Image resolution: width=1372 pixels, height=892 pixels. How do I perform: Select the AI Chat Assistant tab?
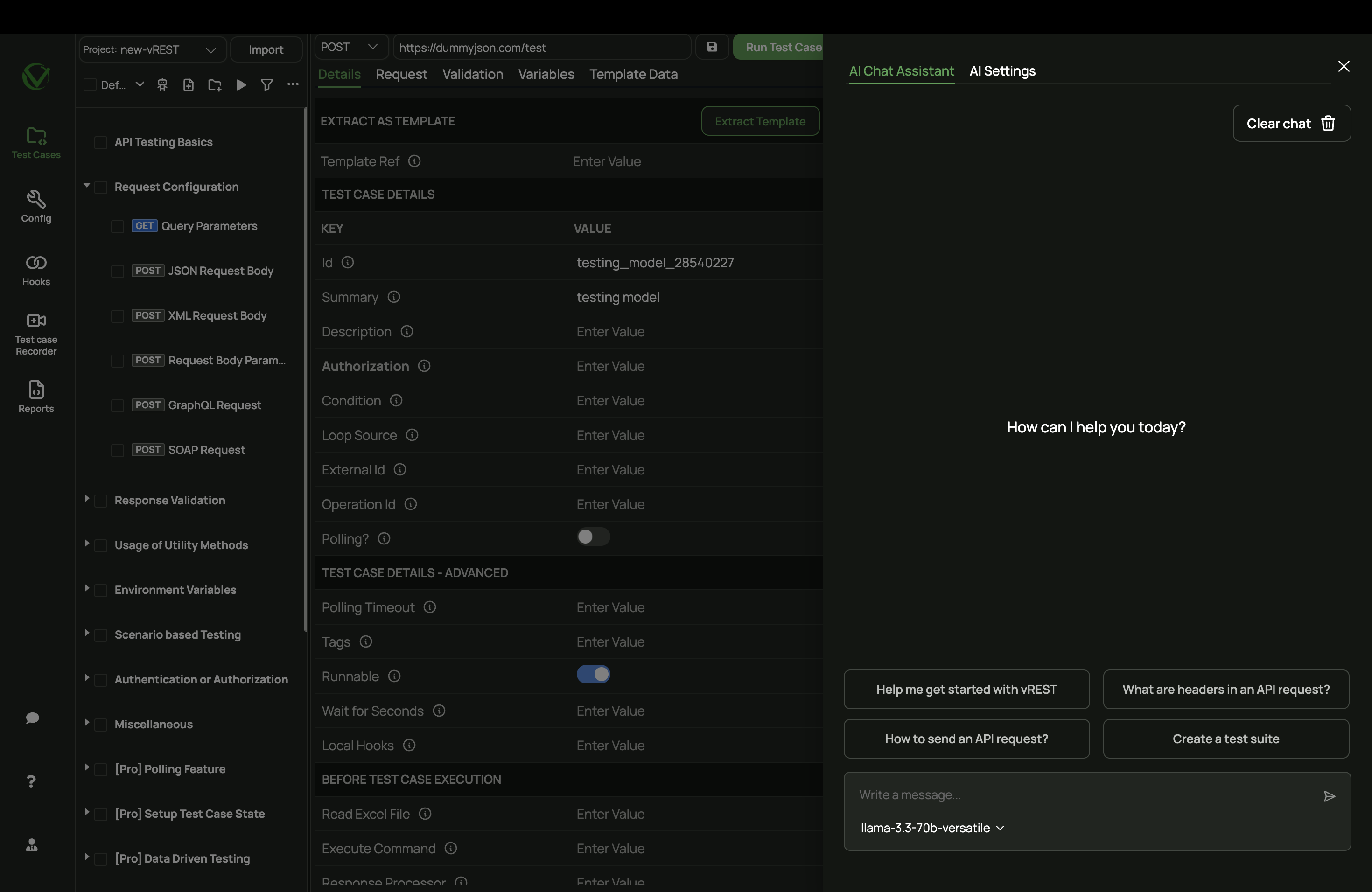tap(901, 71)
